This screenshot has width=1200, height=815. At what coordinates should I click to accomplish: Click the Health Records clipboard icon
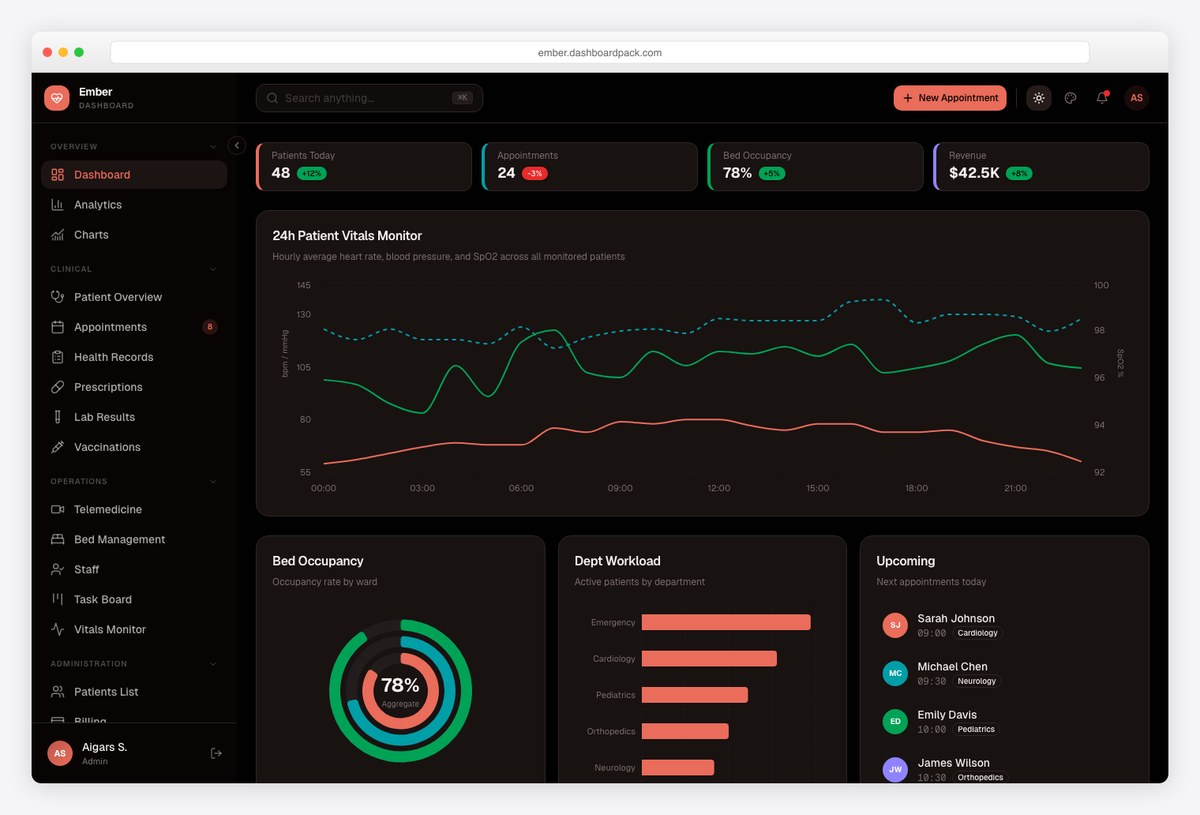click(58, 357)
